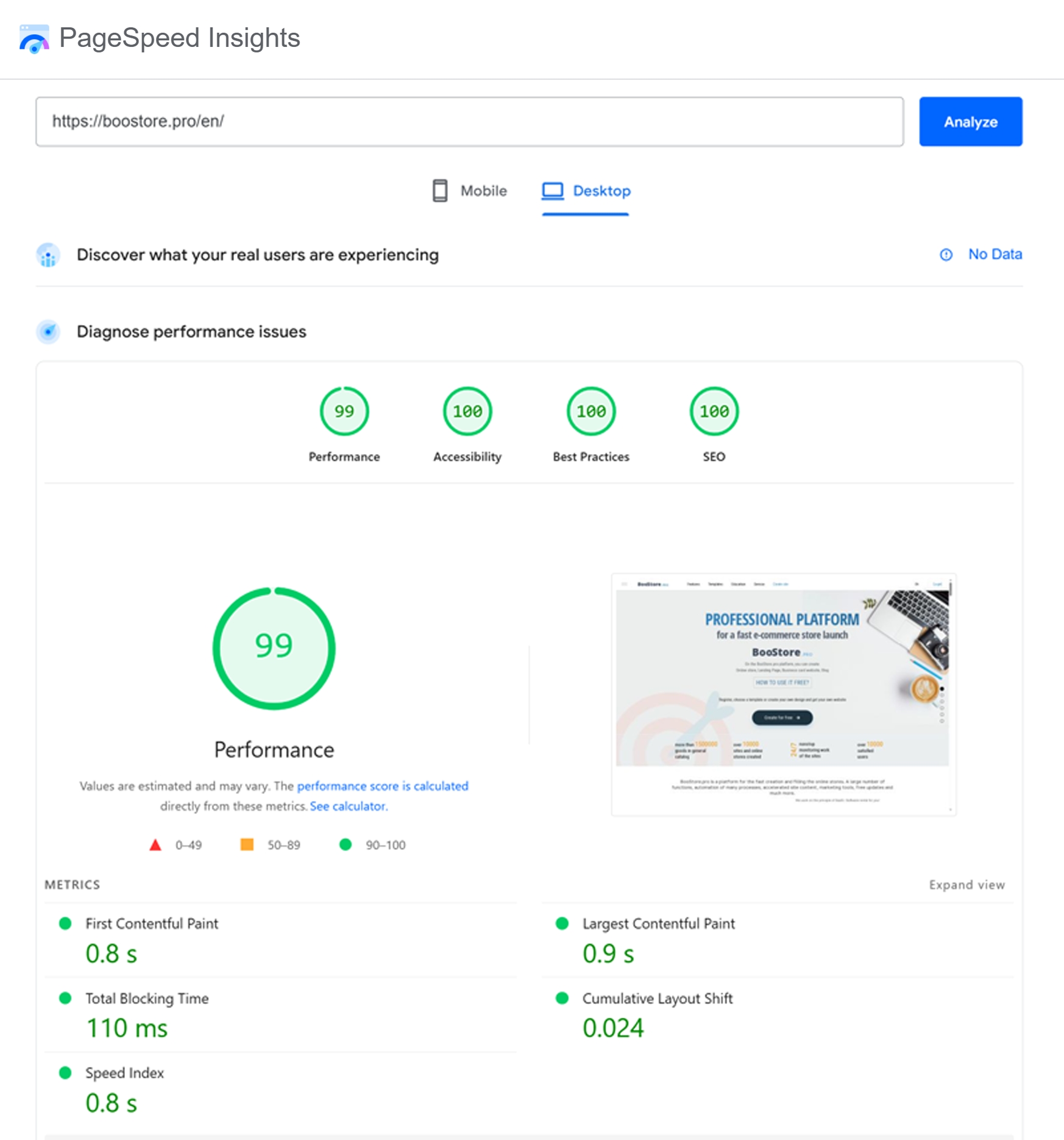The width and height of the screenshot is (1064, 1140).
Task: Open the 'performance score is calculated' link
Action: coord(382,786)
